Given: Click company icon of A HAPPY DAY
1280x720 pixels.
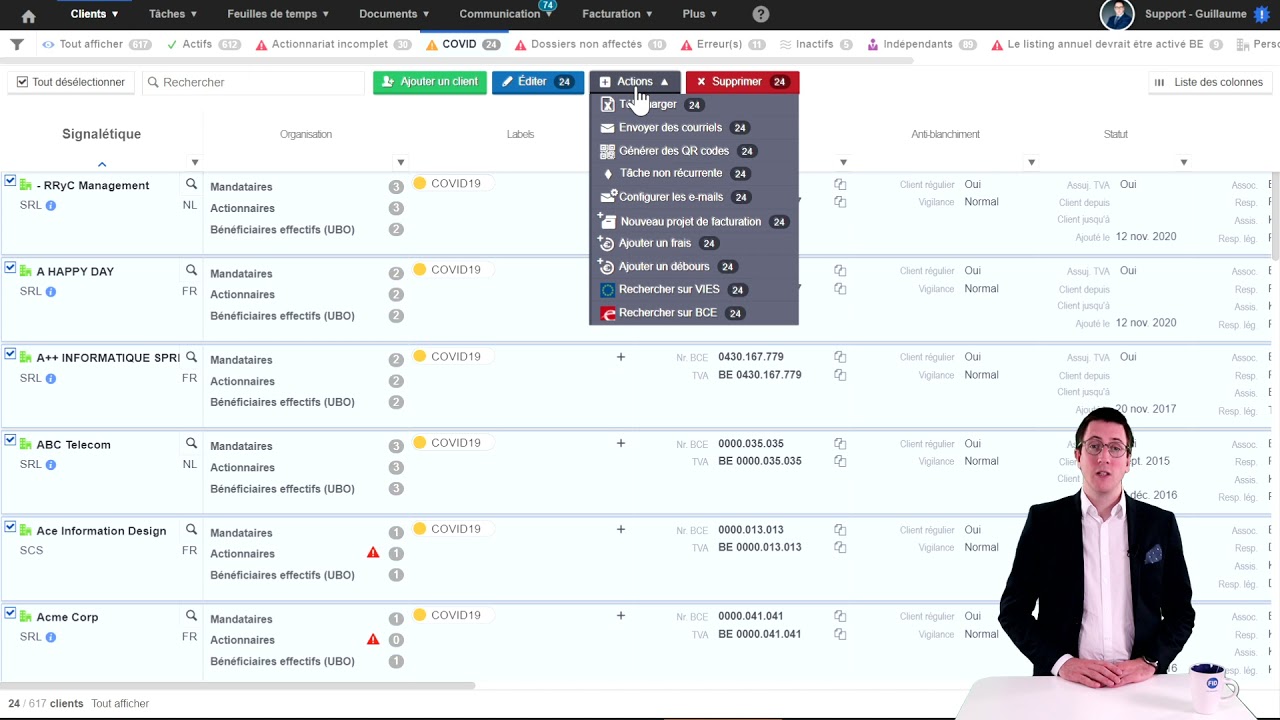Looking at the screenshot, I should [x=26, y=271].
